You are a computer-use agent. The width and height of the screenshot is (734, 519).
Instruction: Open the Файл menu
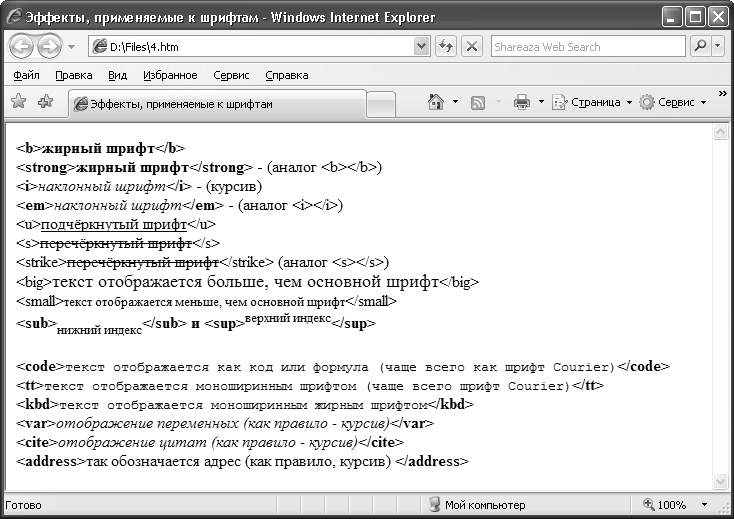coord(26,75)
